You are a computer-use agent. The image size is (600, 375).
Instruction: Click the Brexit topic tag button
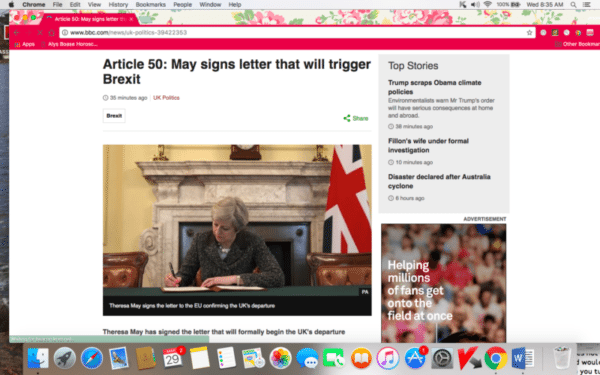[114, 116]
